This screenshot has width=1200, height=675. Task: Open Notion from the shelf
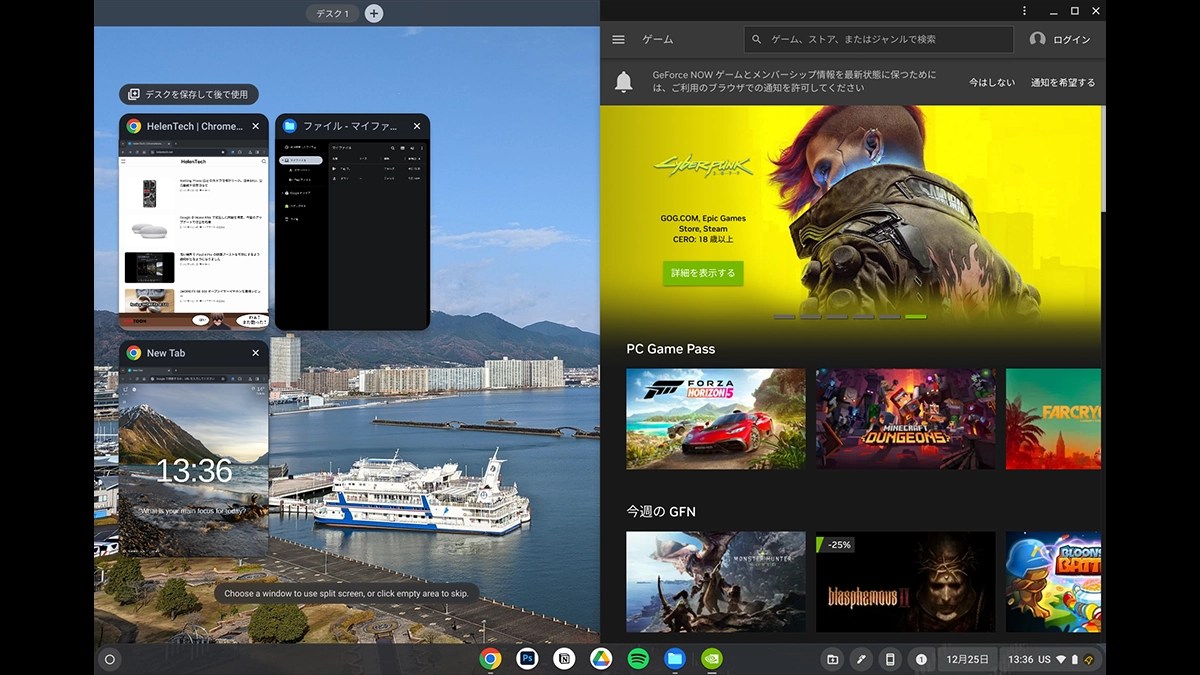(563, 659)
